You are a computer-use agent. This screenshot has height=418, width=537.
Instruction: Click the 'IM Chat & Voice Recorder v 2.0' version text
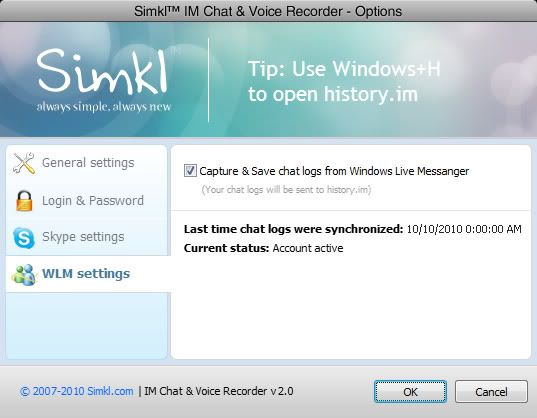point(219,391)
